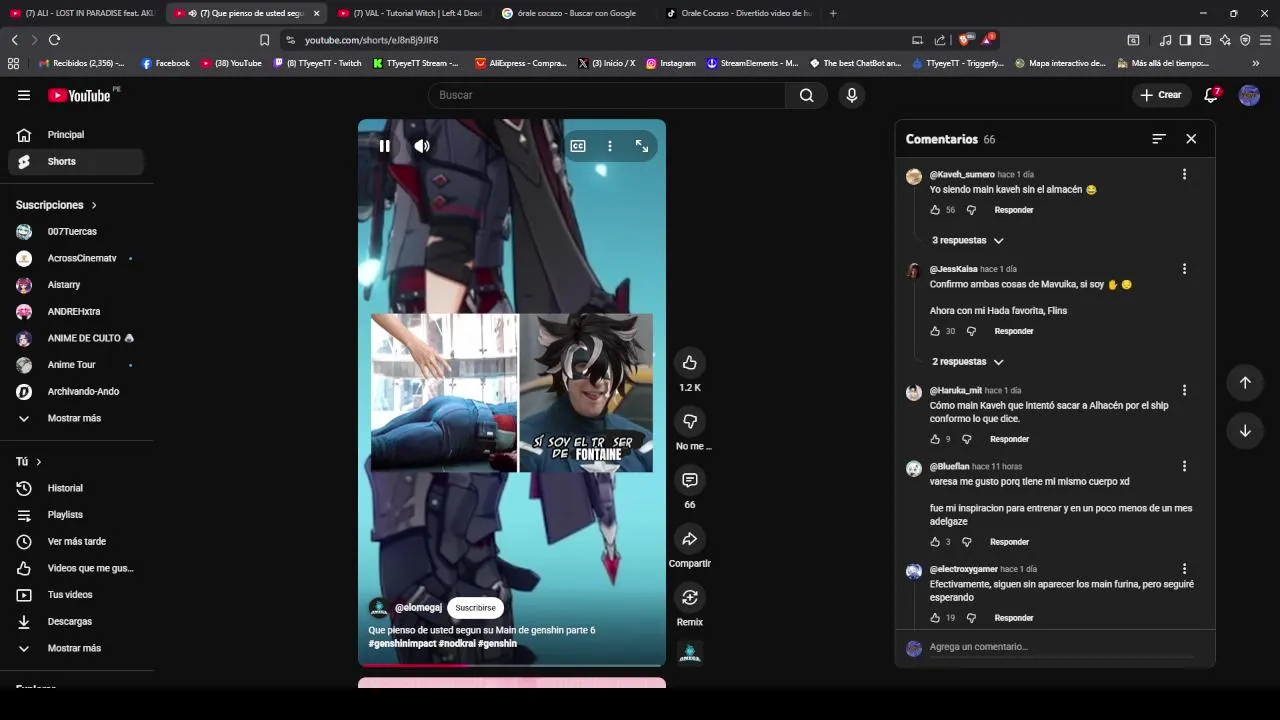Image resolution: width=1280 pixels, height=720 pixels.
Task: Click the add a comment field
Action: pyautogui.click(x=1060, y=647)
